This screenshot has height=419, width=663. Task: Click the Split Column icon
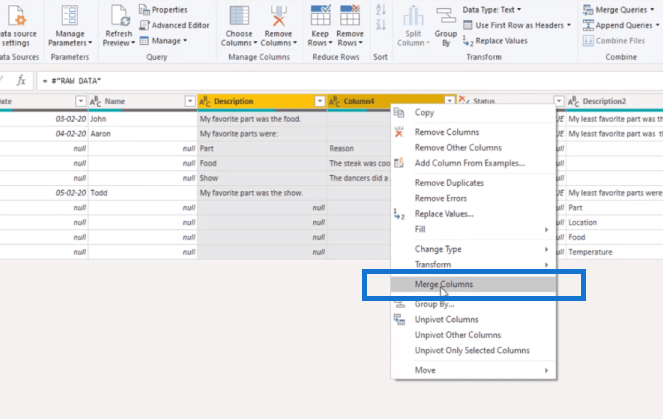coord(413,15)
